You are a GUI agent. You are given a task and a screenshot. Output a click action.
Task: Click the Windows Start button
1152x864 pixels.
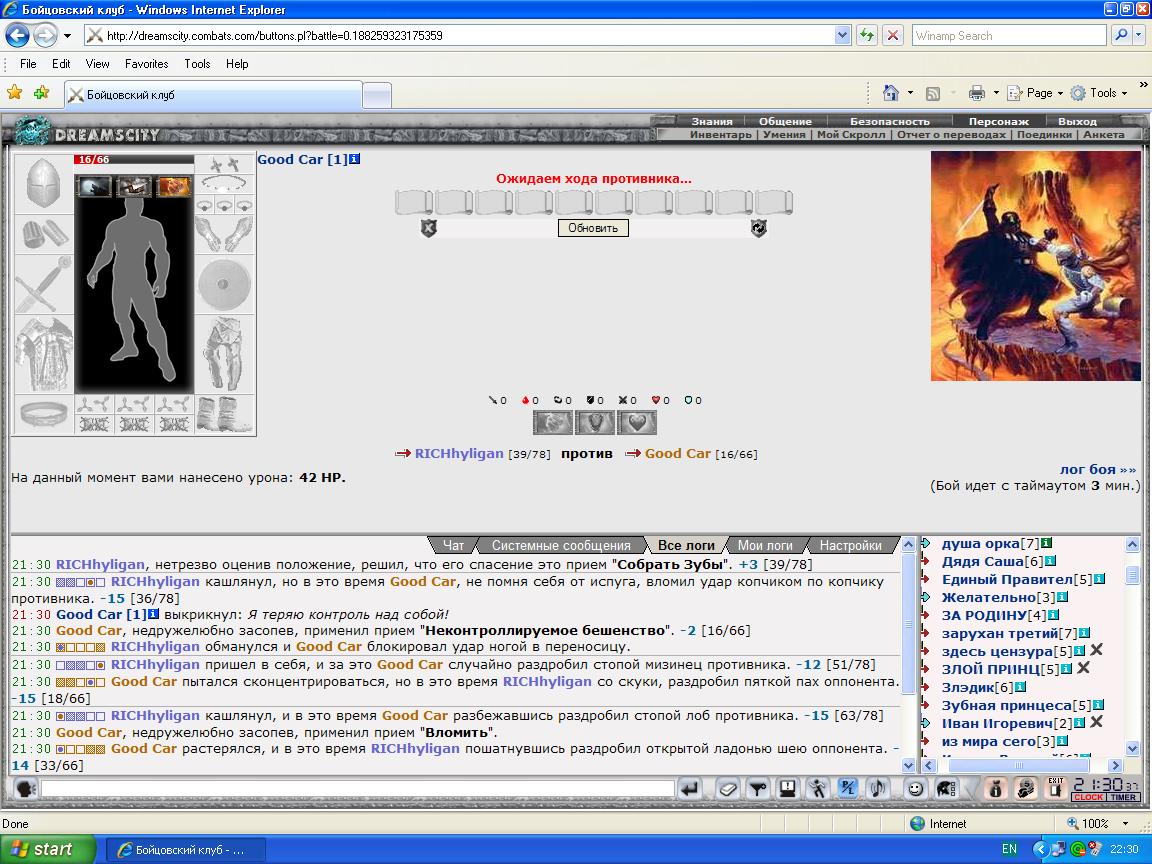[48, 849]
